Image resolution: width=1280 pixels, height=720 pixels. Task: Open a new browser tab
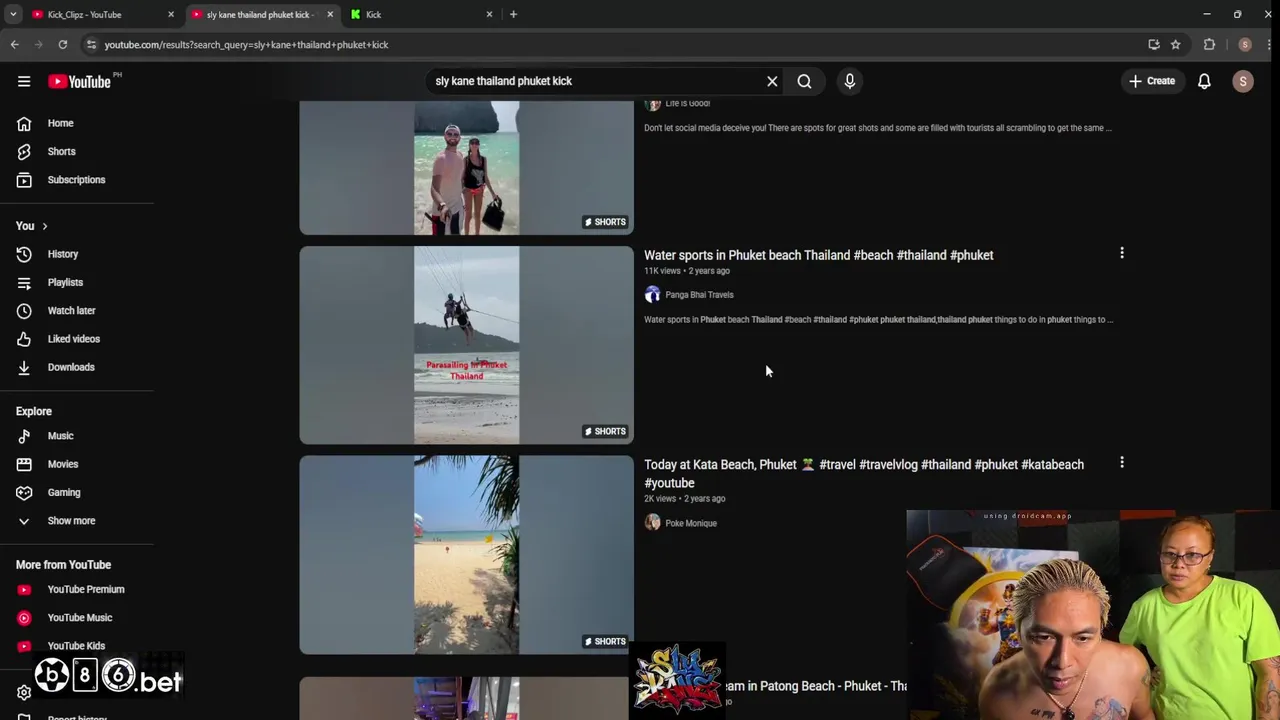coord(513,14)
